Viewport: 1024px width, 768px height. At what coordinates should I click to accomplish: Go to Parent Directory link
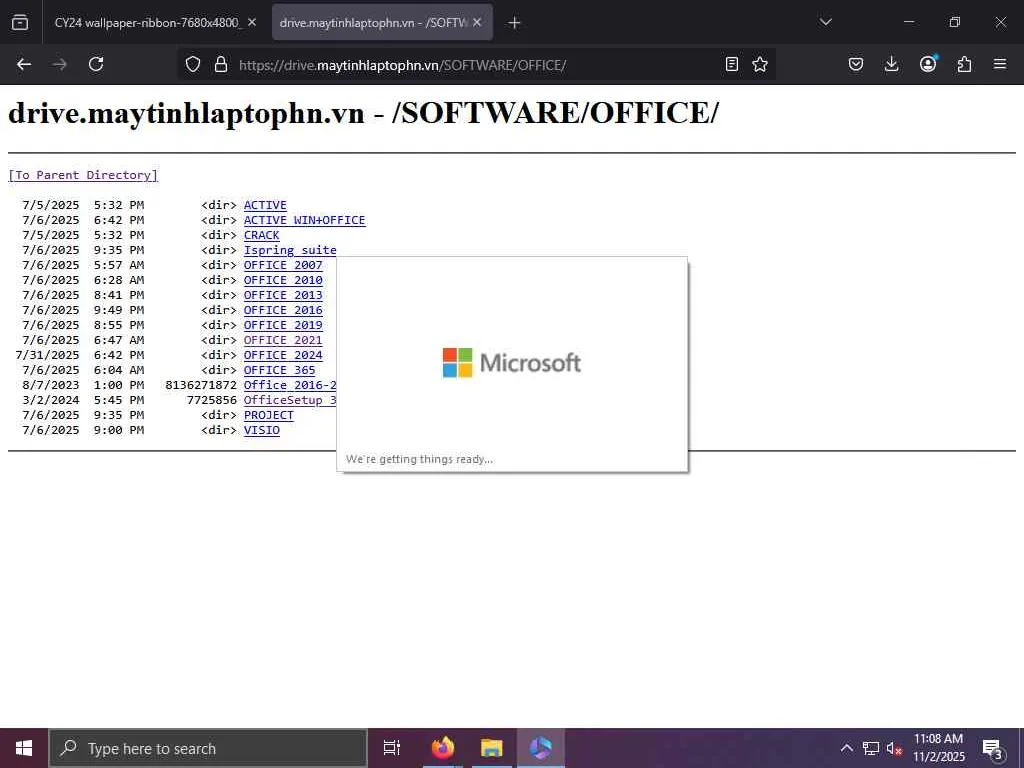(x=83, y=175)
